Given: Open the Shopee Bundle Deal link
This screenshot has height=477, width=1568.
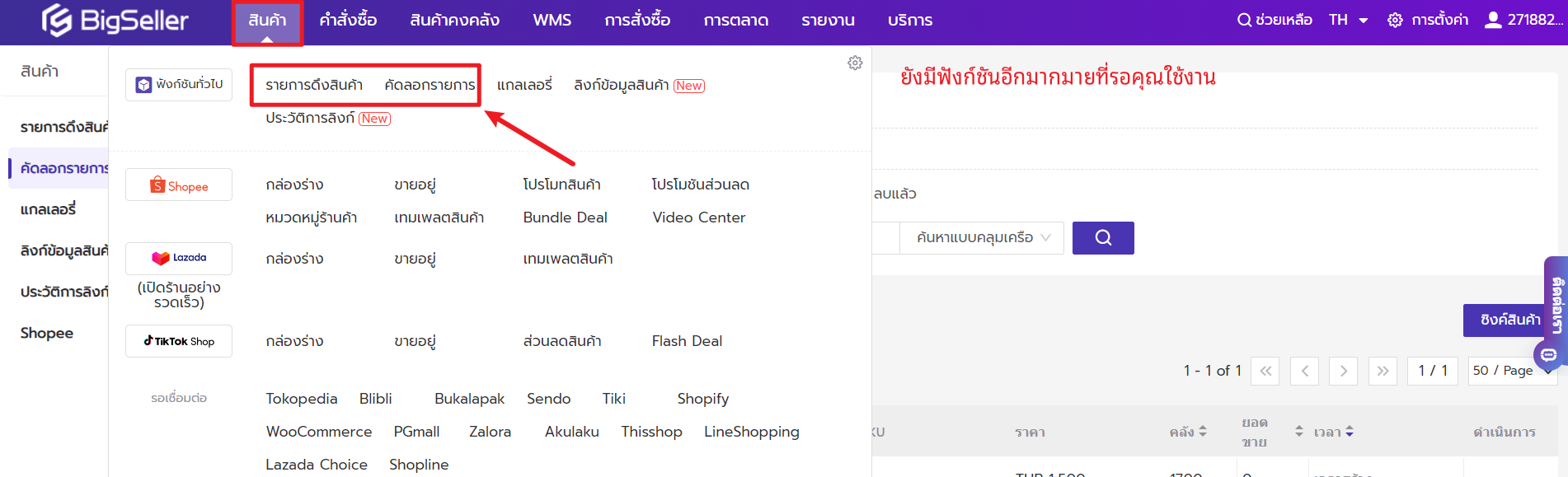Looking at the screenshot, I should click(565, 217).
